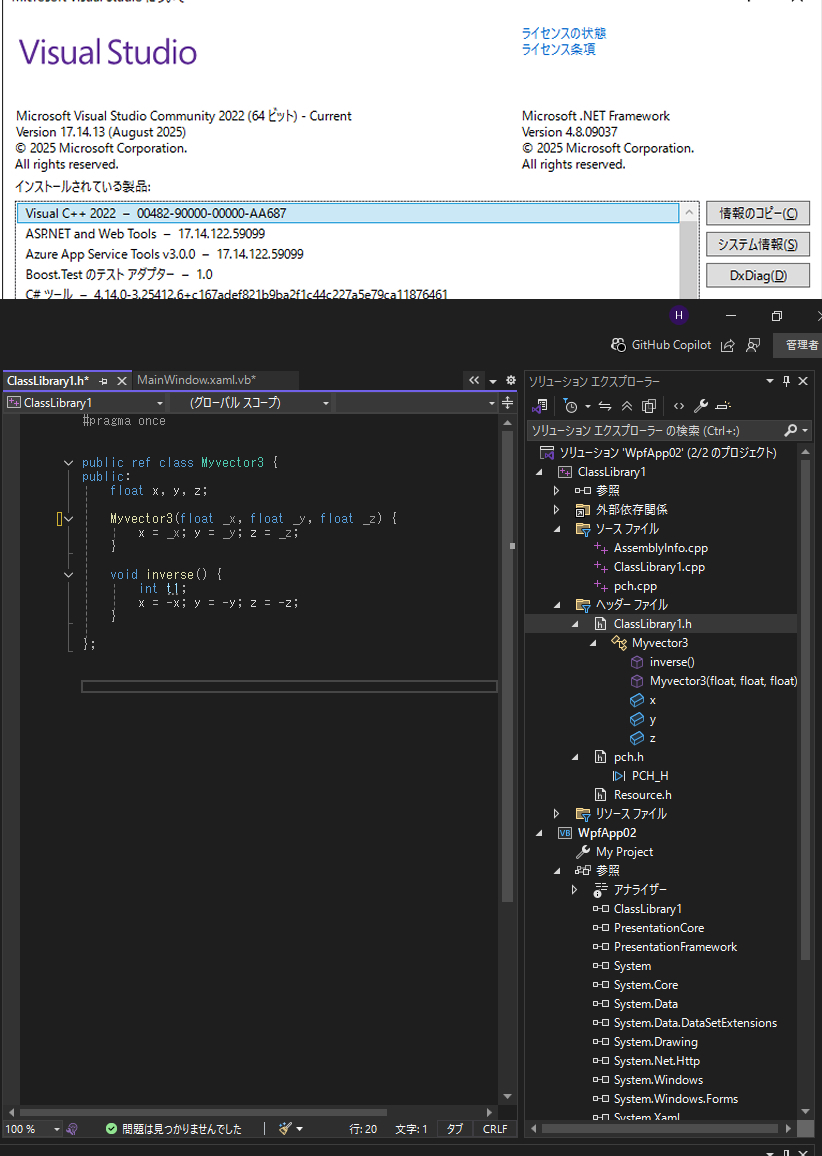Open the Live Share sharing icon
The width and height of the screenshot is (822, 1156).
point(728,345)
